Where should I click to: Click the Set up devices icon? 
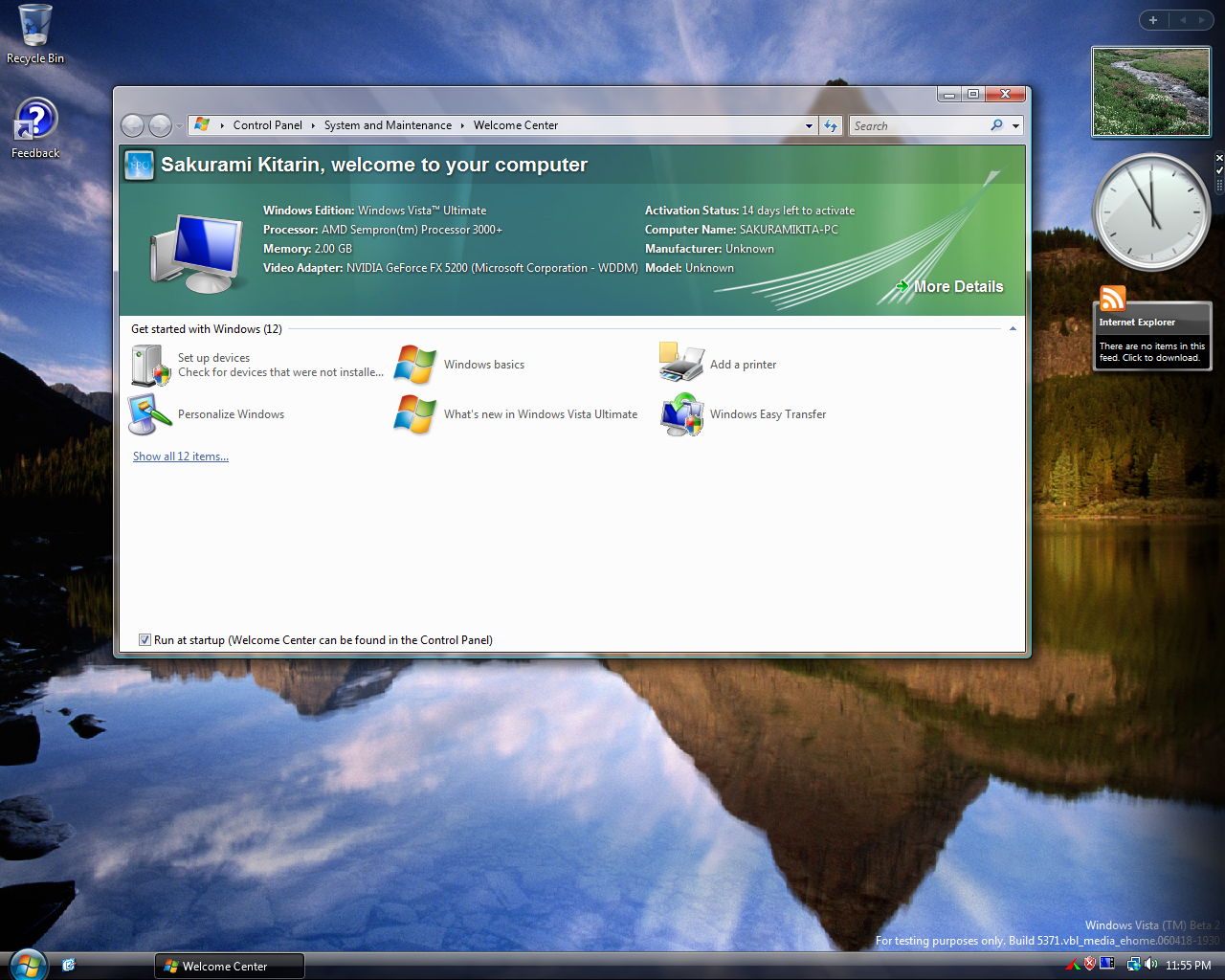click(150, 365)
